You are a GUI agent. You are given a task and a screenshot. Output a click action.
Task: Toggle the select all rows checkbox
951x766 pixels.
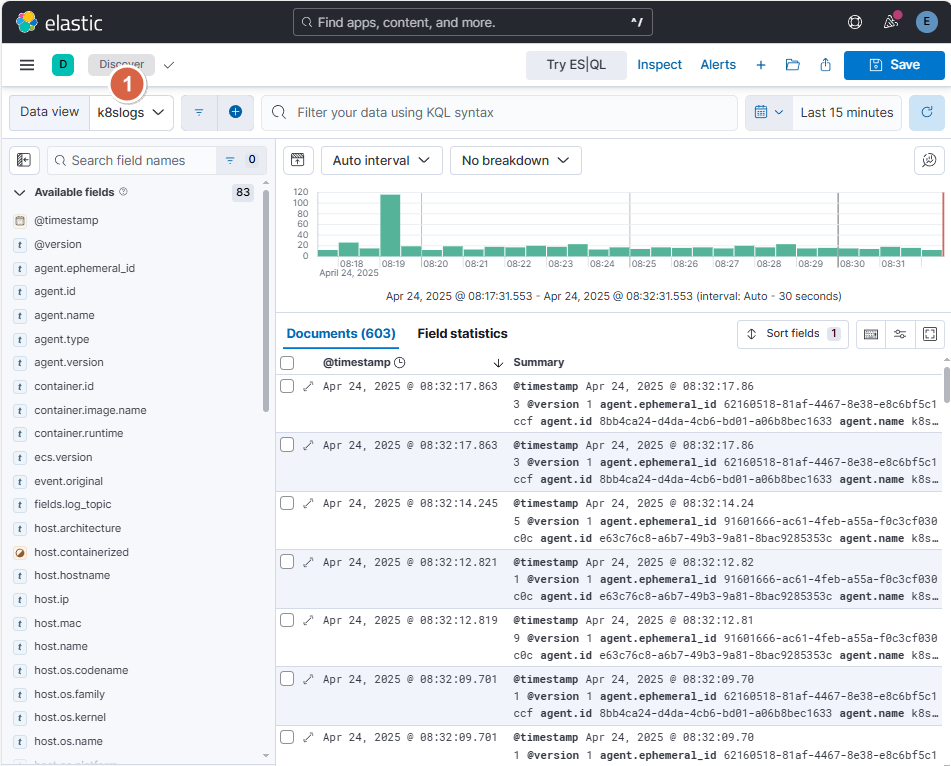point(287,363)
